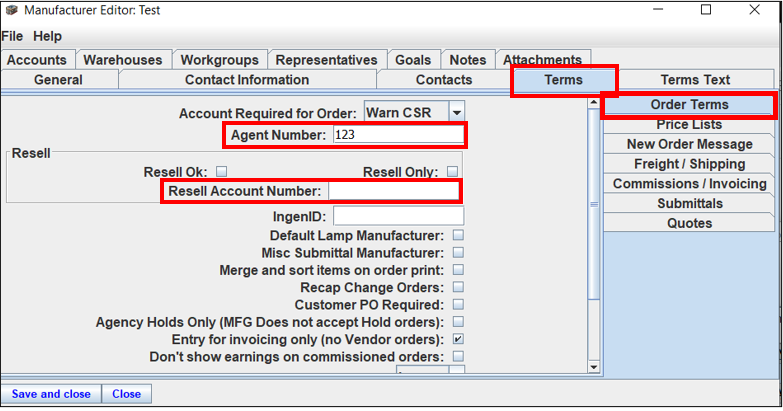
Task: Open Commissions / Invoicing side tab
Action: click(x=689, y=184)
